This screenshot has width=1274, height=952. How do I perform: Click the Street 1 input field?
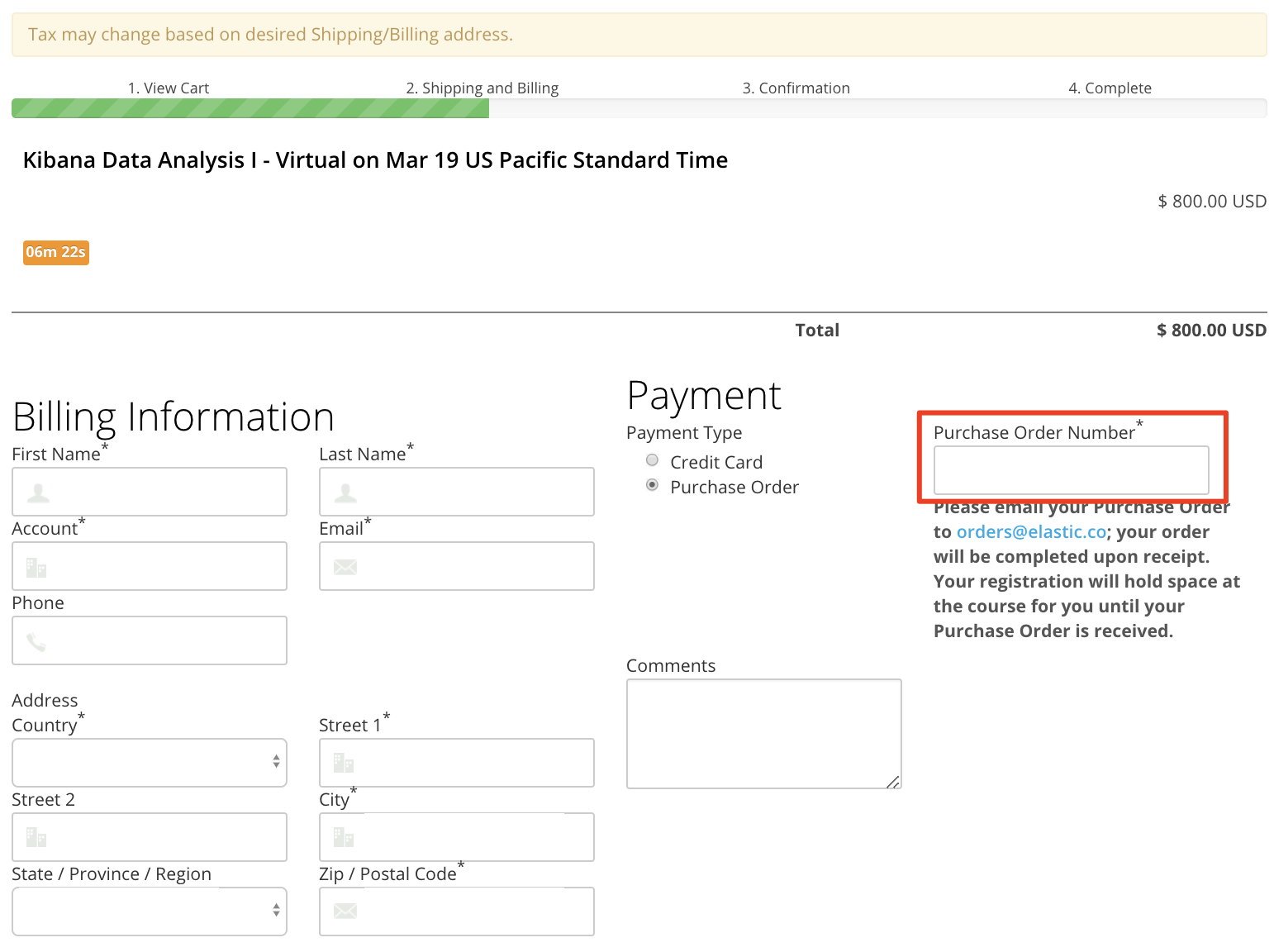(457, 763)
